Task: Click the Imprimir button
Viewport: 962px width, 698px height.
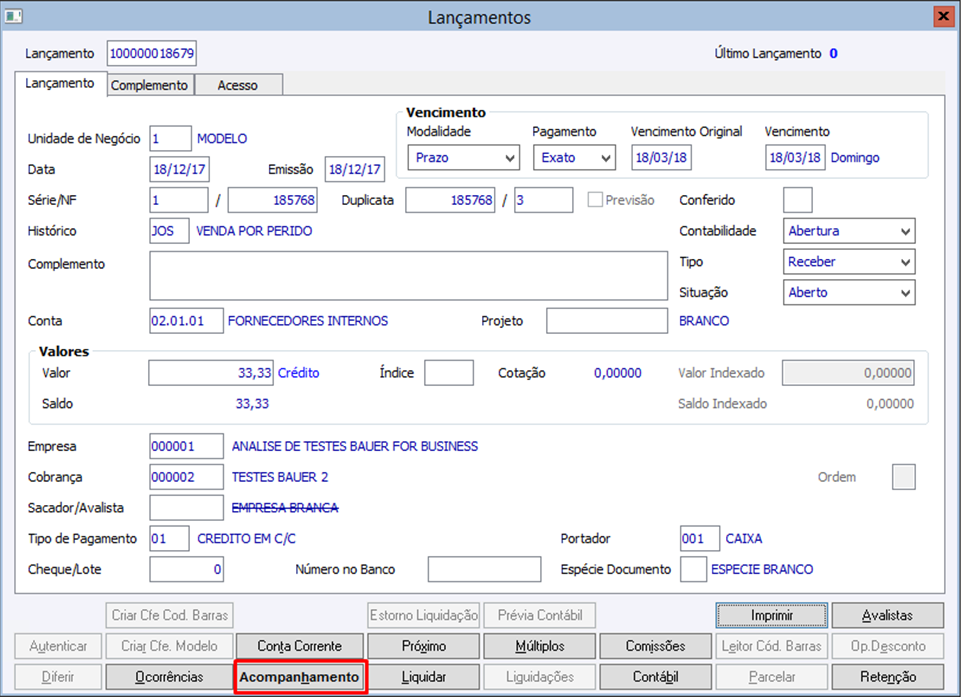Action: point(772,615)
